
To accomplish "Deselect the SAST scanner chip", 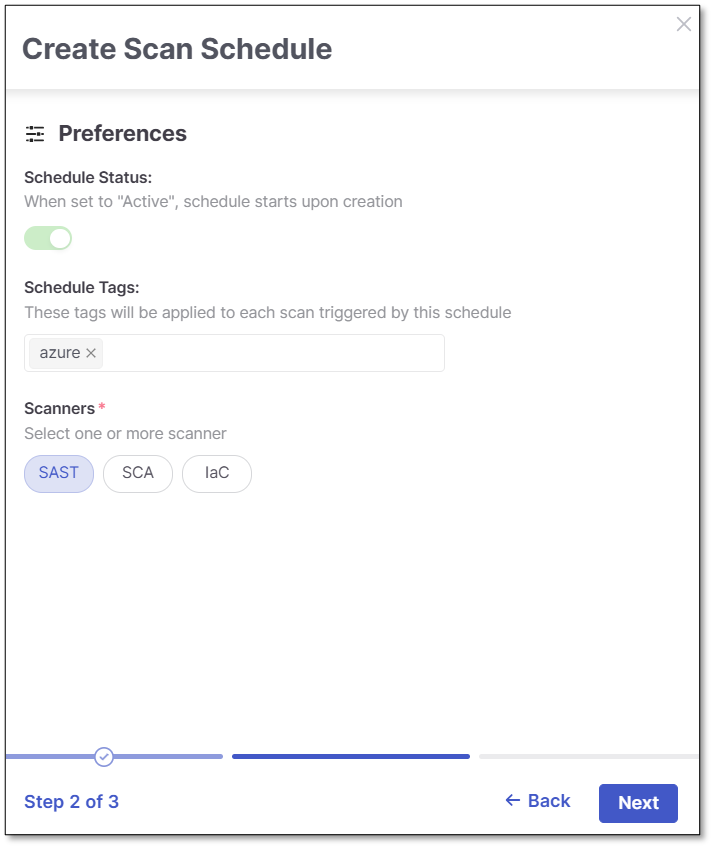I will coord(59,473).
